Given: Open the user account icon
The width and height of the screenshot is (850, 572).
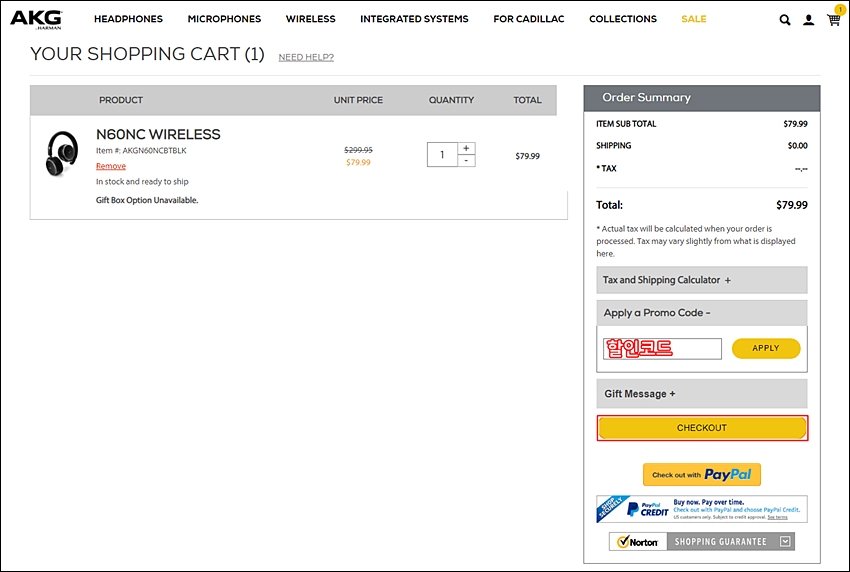Looking at the screenshot, I should coord(808,20).
